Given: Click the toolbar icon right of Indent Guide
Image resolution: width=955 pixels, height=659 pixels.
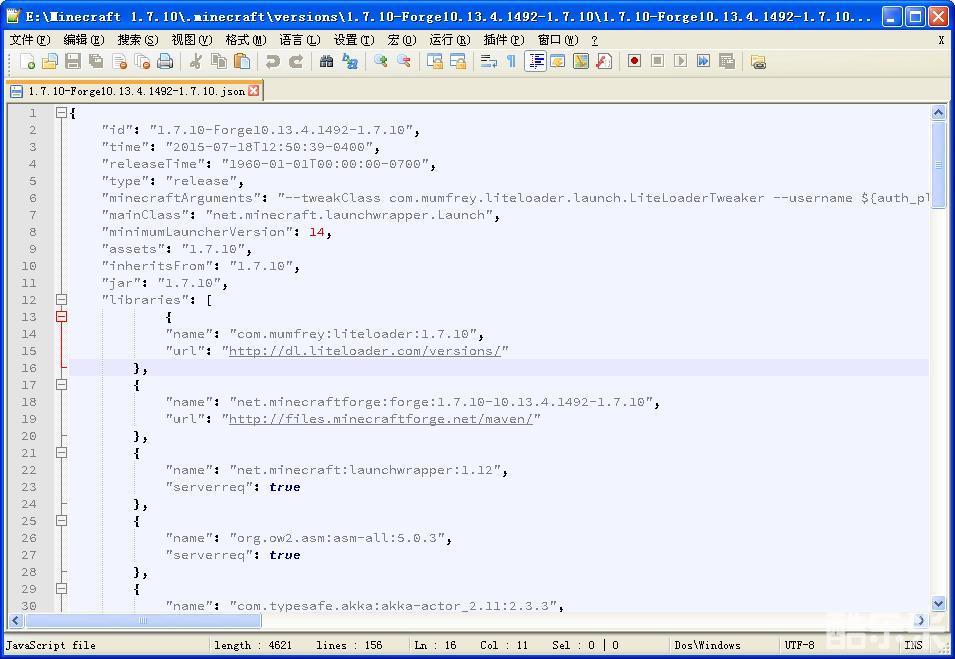Looking at the screenshot, I should pyautogui.click(x=557, y=62).
